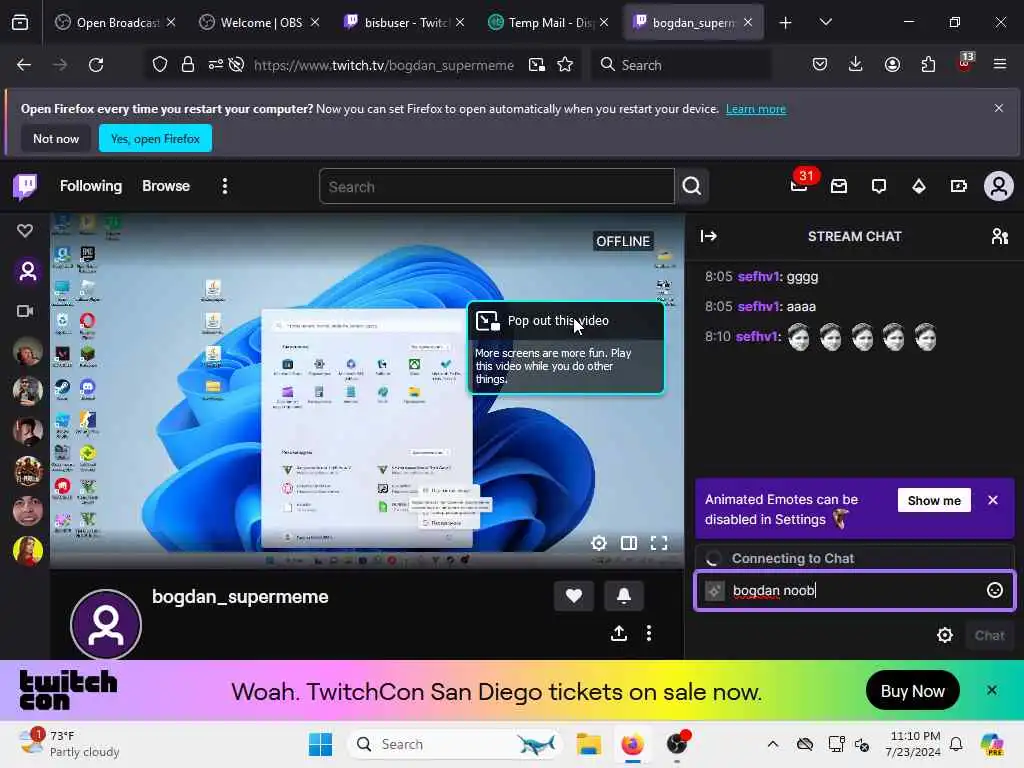
Task: Switch to the Open Broadcast browser tab
Action: [115, 23]
